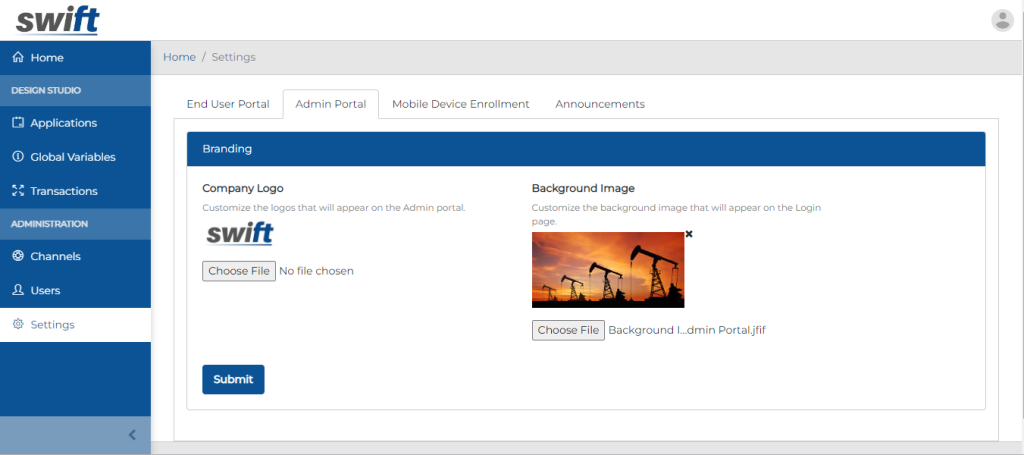Image resolution: width=1024 pixels, height=455 pixels.
Task: Open the Mobile Device Enrollment tab
Action: (x=460, y=104)
